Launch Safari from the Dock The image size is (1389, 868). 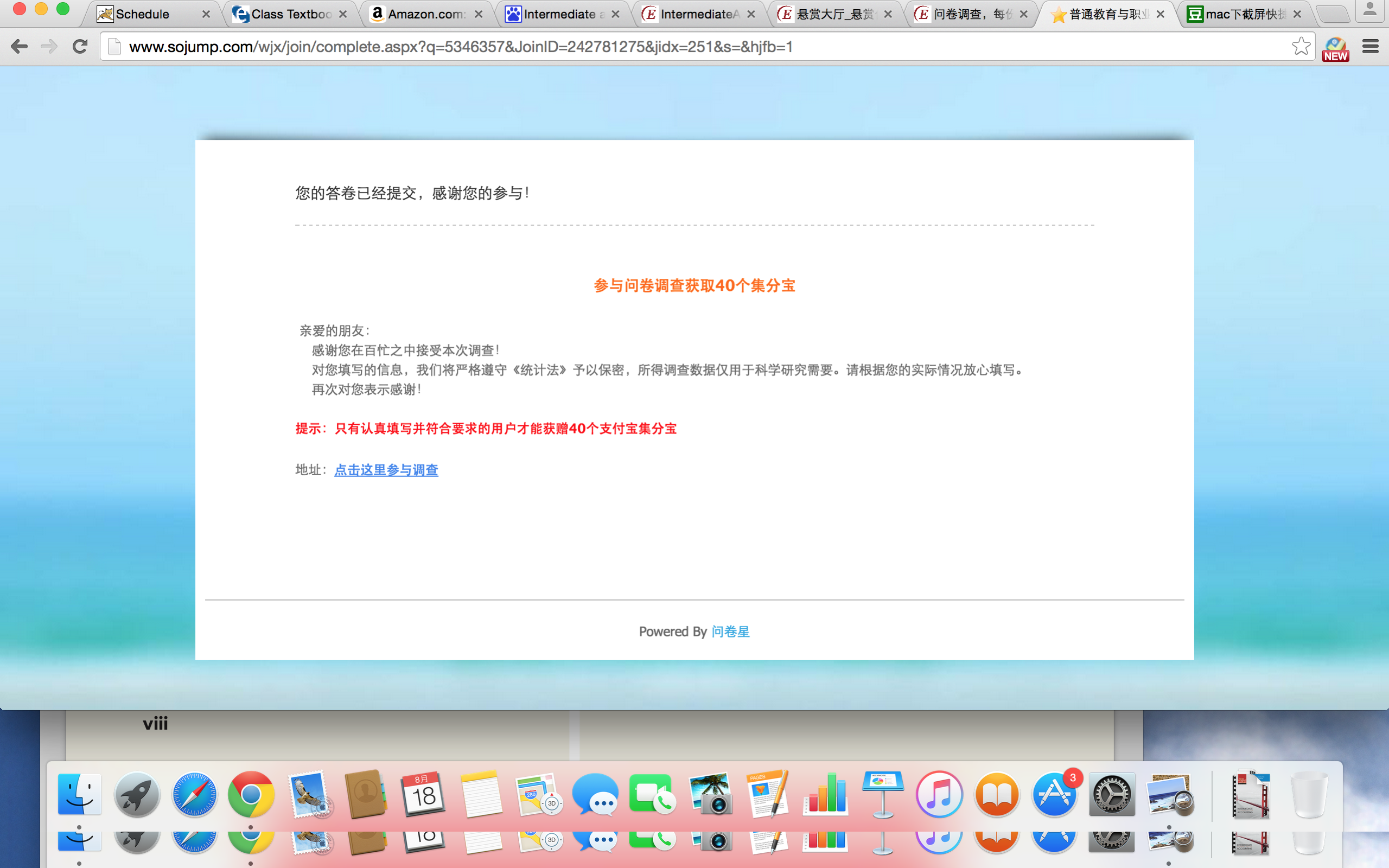(194, 795)
